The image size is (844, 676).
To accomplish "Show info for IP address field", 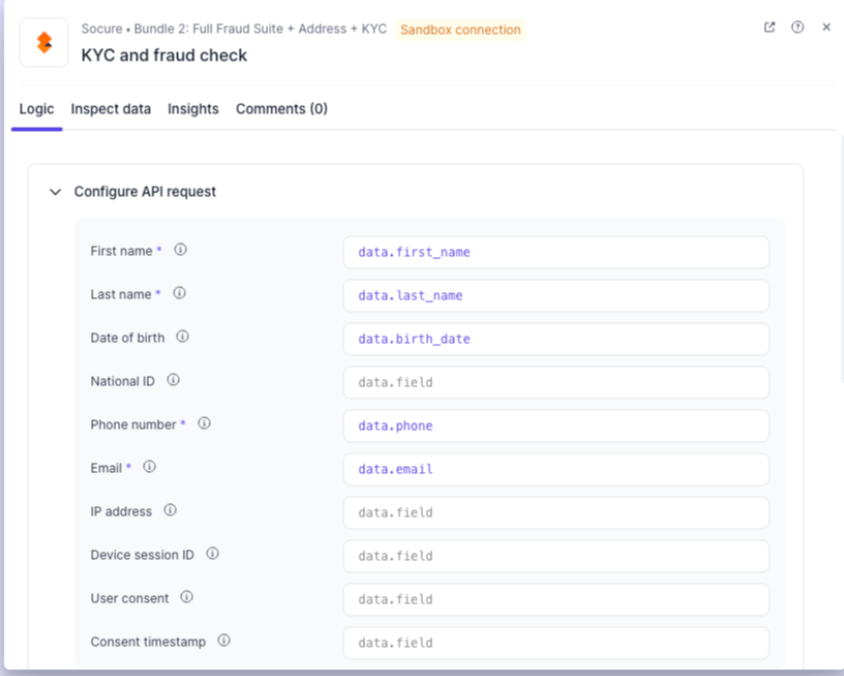I will point(170,510).
